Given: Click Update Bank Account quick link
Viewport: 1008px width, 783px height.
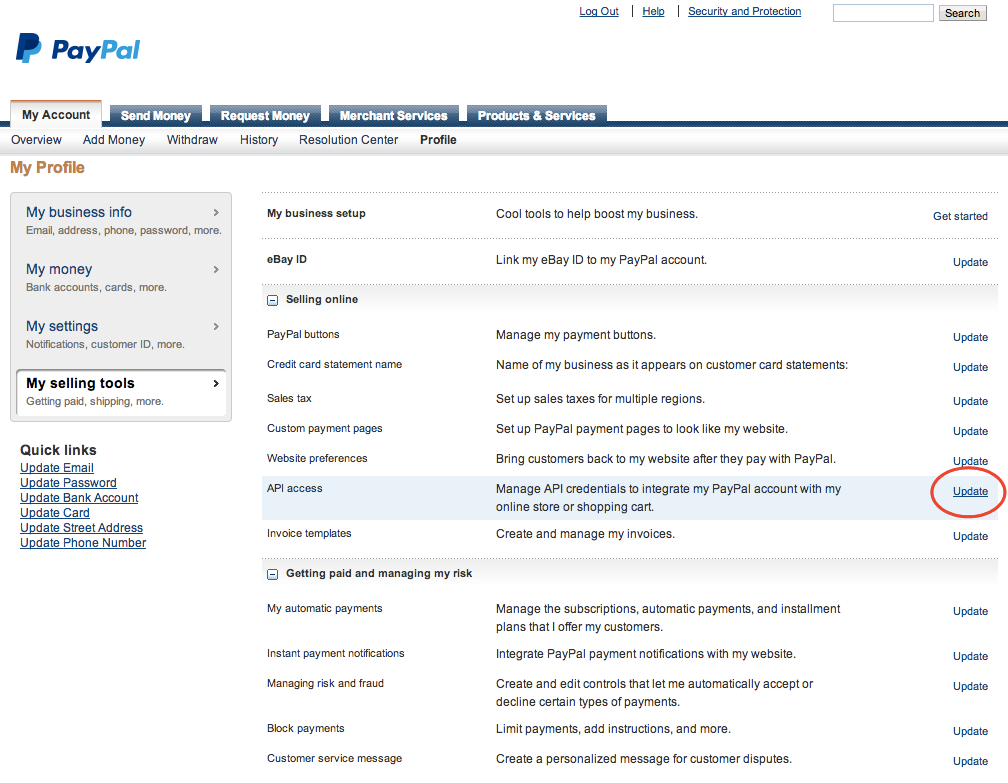Looking at the screenshot, I should pos(79,498).
